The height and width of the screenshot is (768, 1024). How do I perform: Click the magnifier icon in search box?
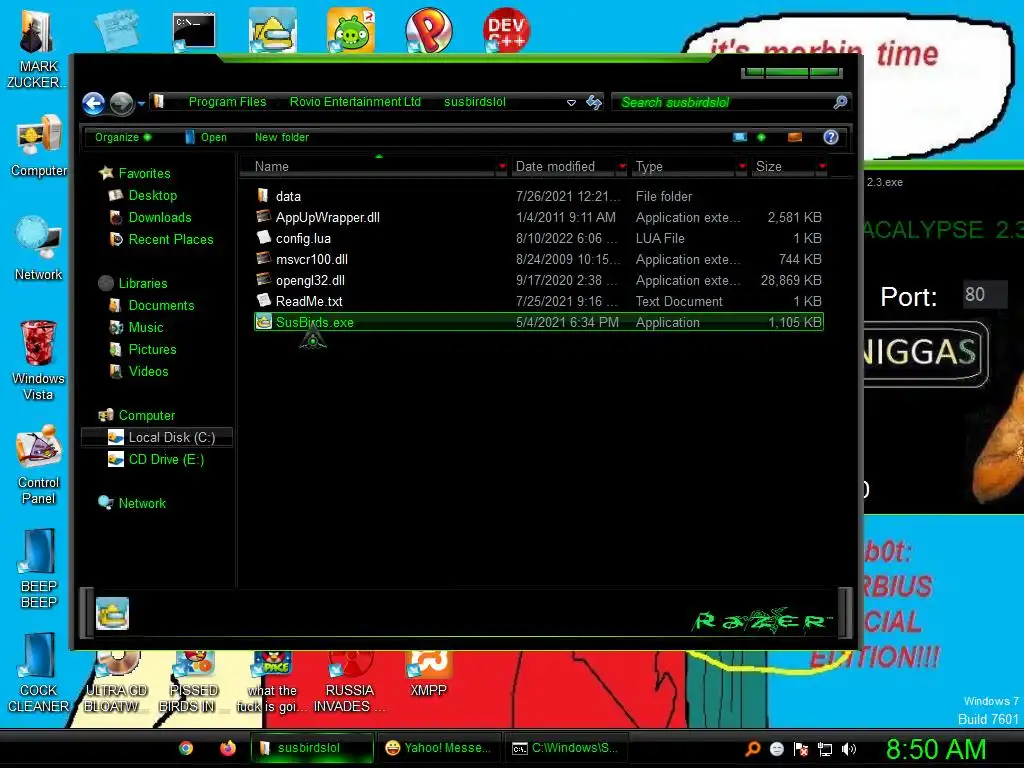click(x=840, y=102)
